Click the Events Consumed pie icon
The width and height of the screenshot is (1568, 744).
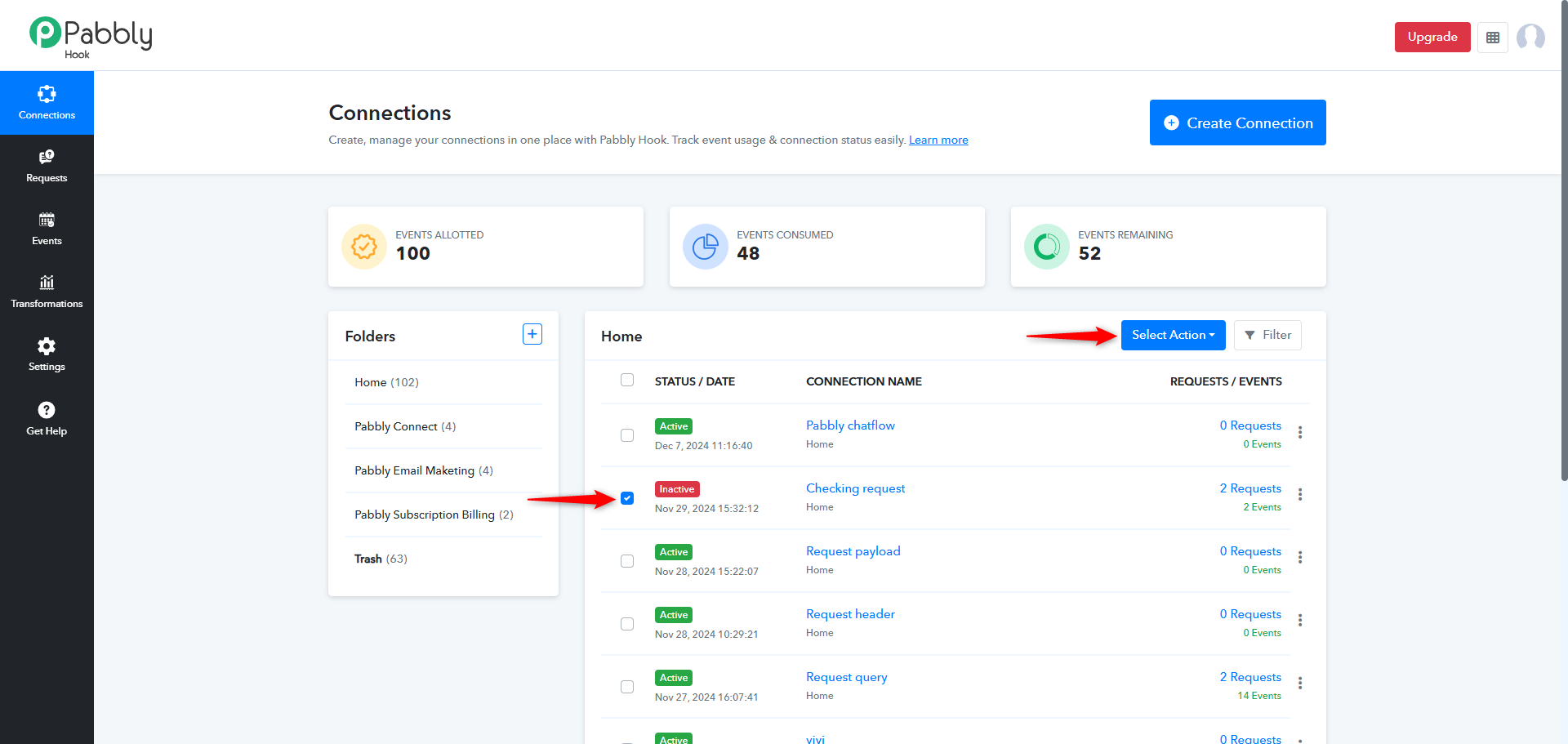pos(706,247)
